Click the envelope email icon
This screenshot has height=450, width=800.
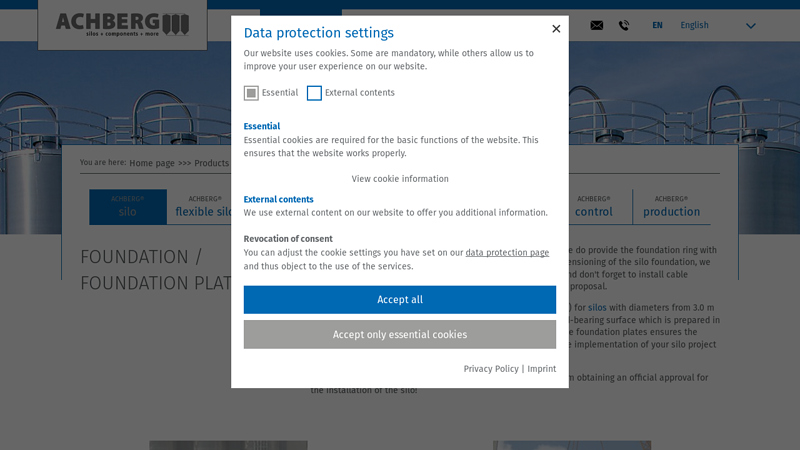(597, 26)
